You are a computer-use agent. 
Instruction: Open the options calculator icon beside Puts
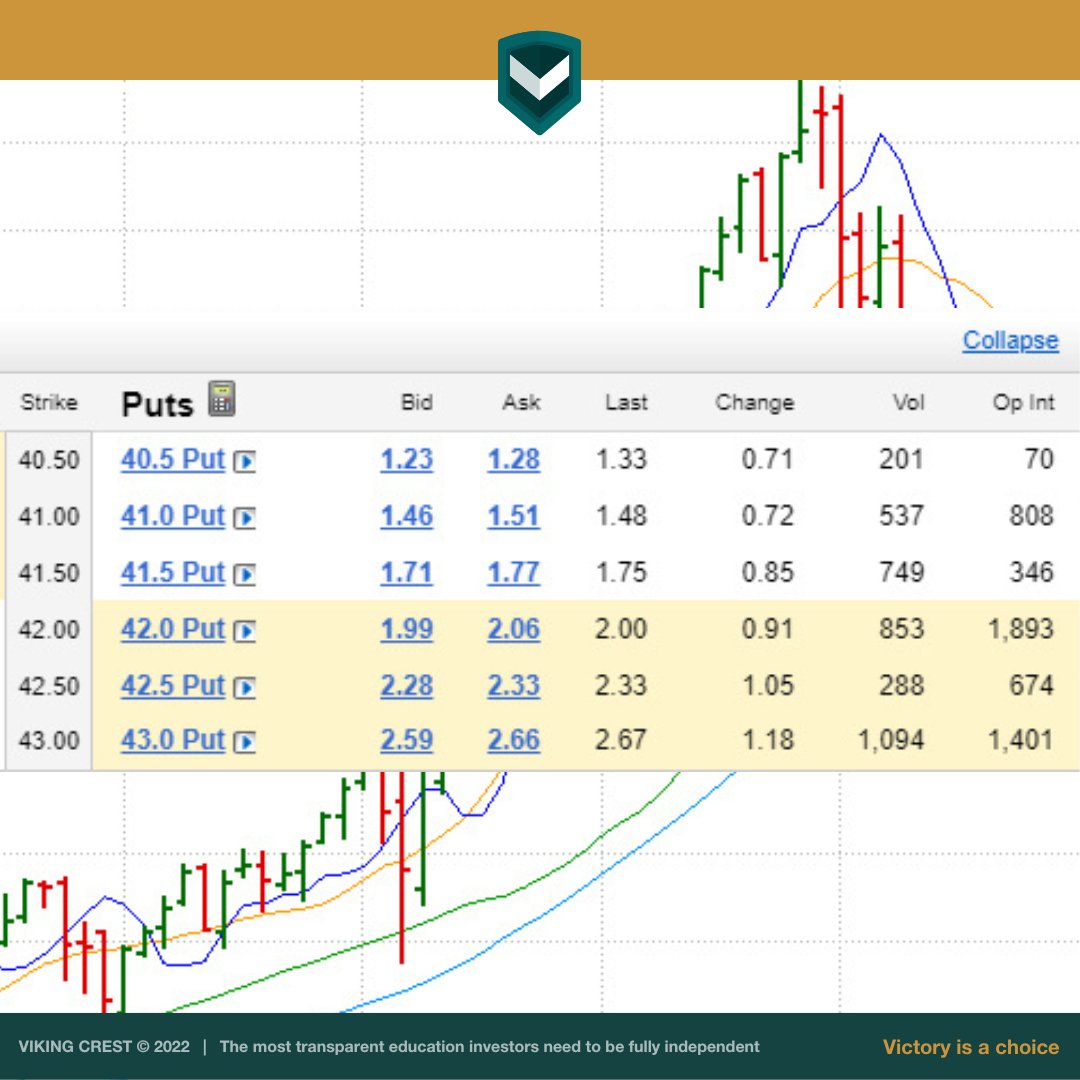point(222,399)
